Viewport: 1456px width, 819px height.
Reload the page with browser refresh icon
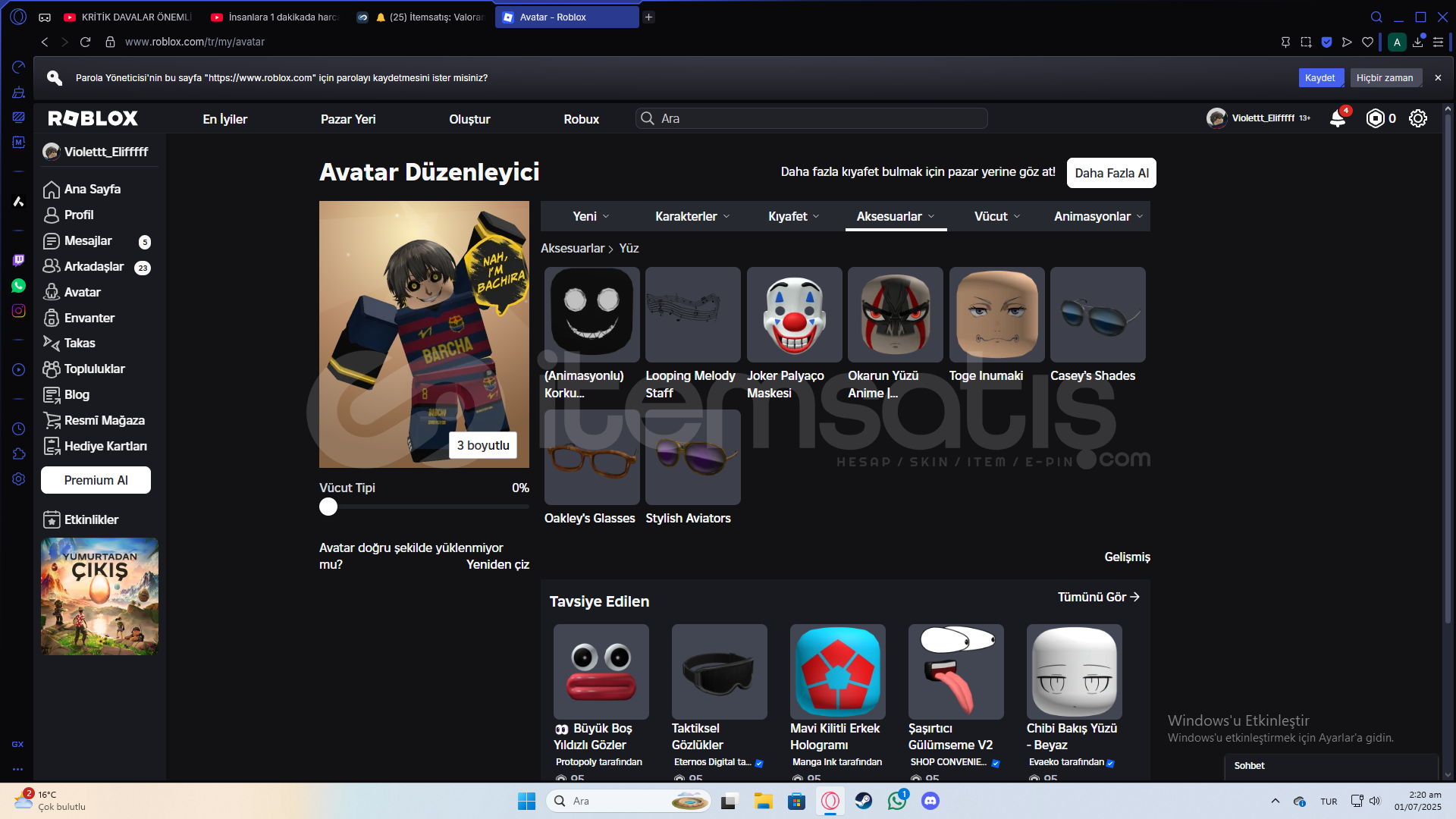click(85, 42)
